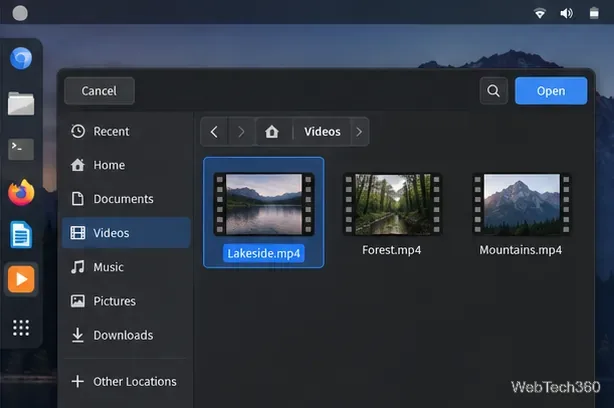Go to Home in the sidebar

(x=126, y=165)
